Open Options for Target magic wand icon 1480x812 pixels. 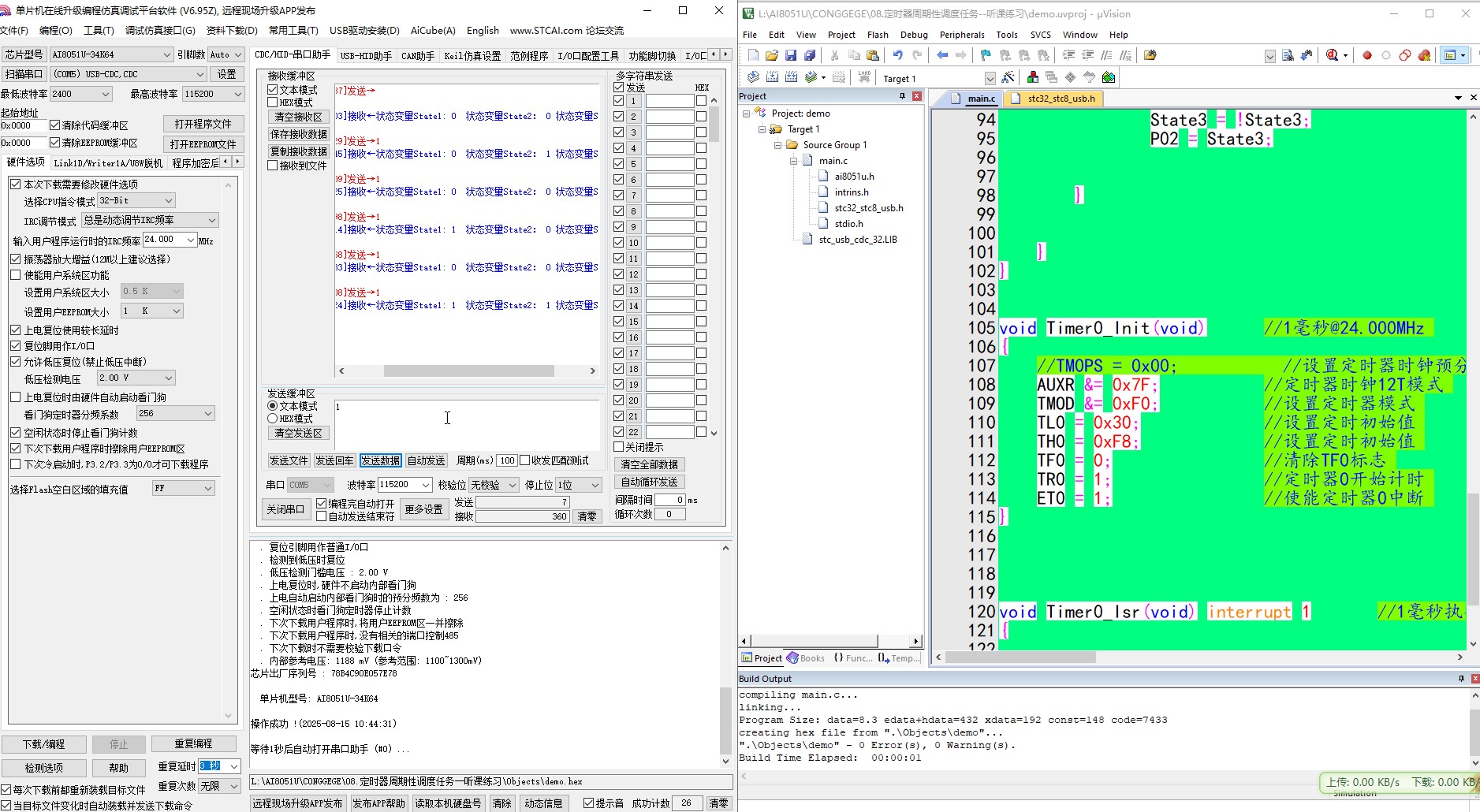(1008, 77)
